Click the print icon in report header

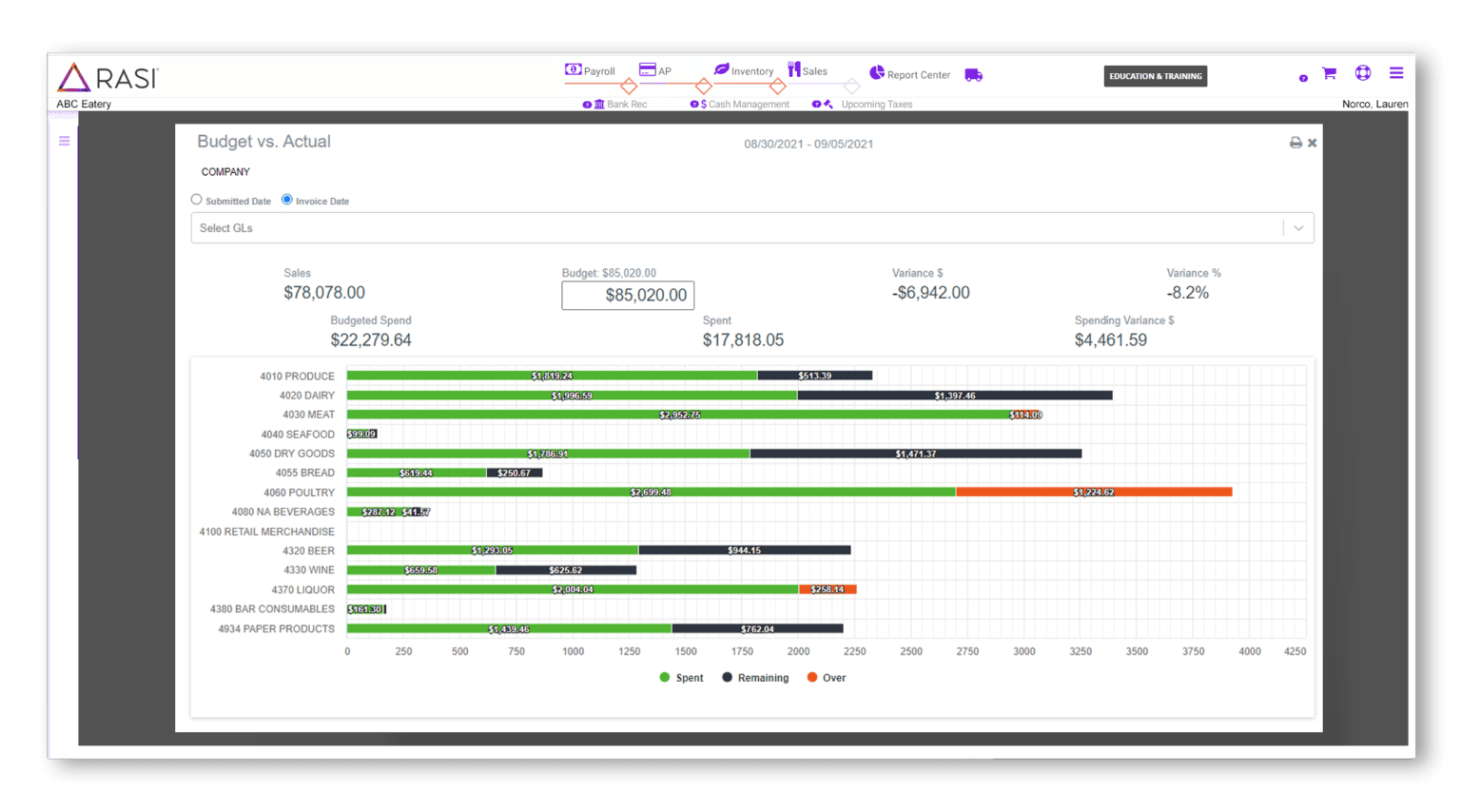click(x=1295, y=143)
